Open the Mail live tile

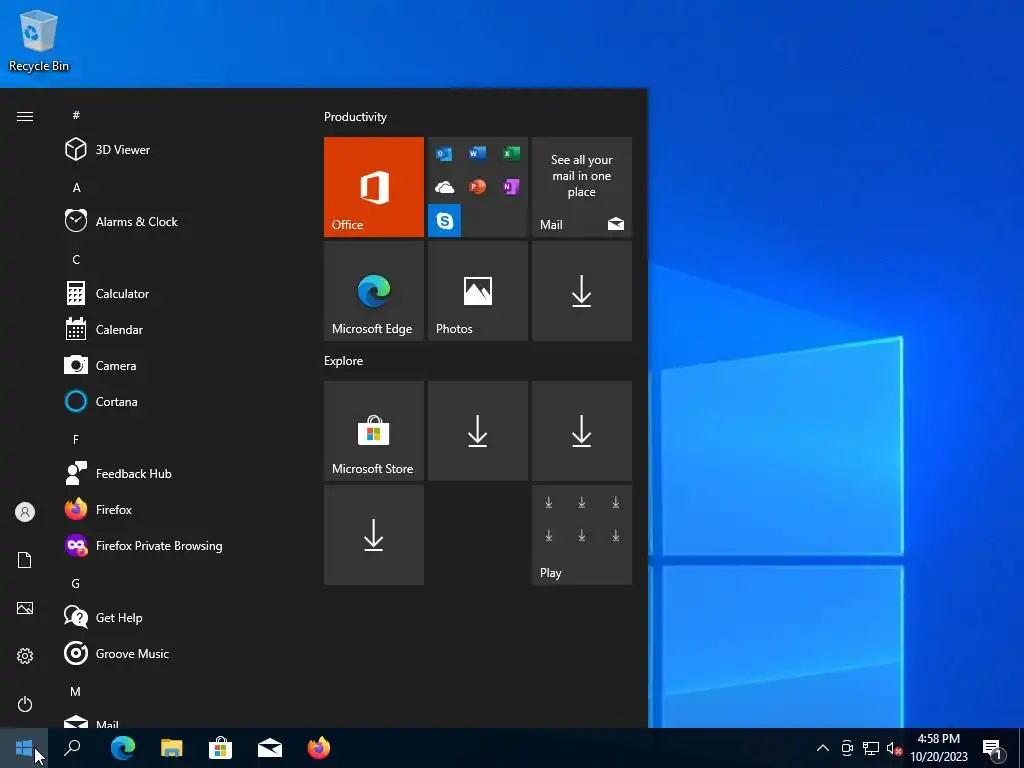(x=582, y=187)
